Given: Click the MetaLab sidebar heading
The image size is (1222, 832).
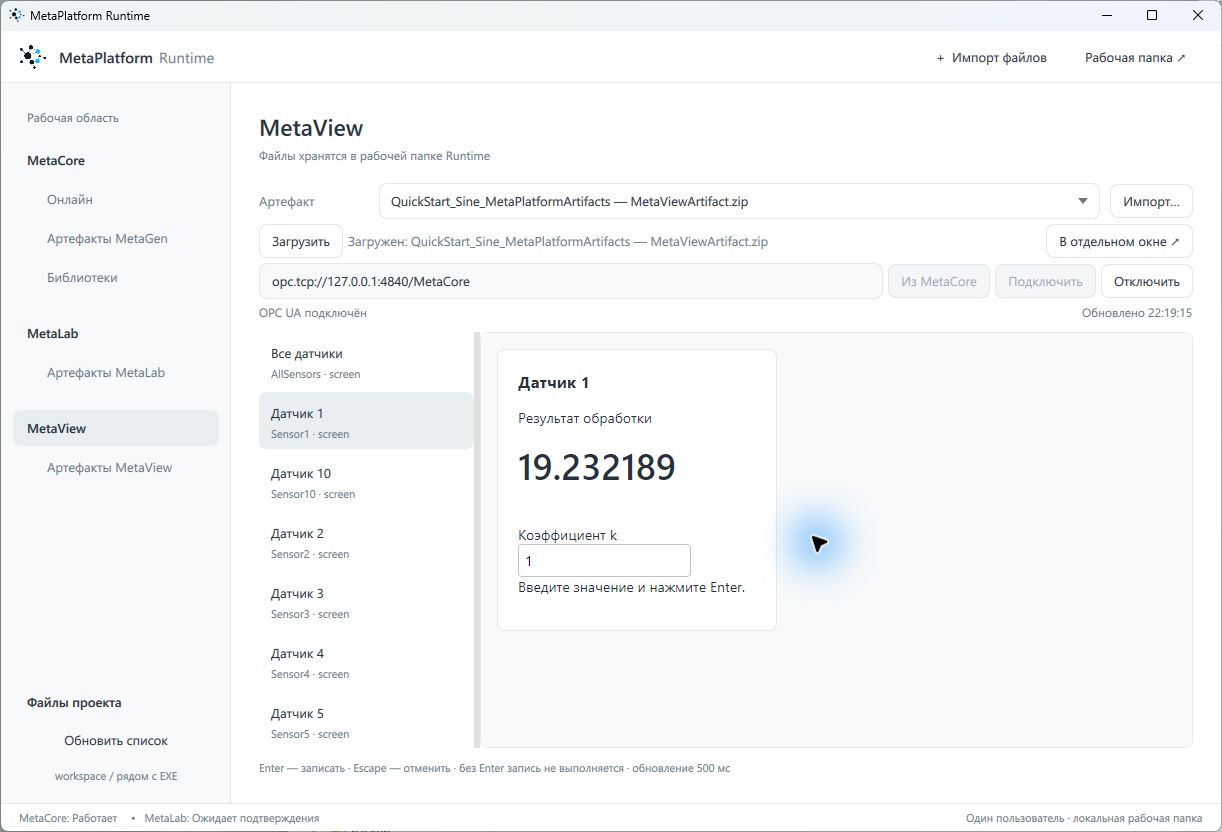Looking at the screenshot, I should [53, 334].
